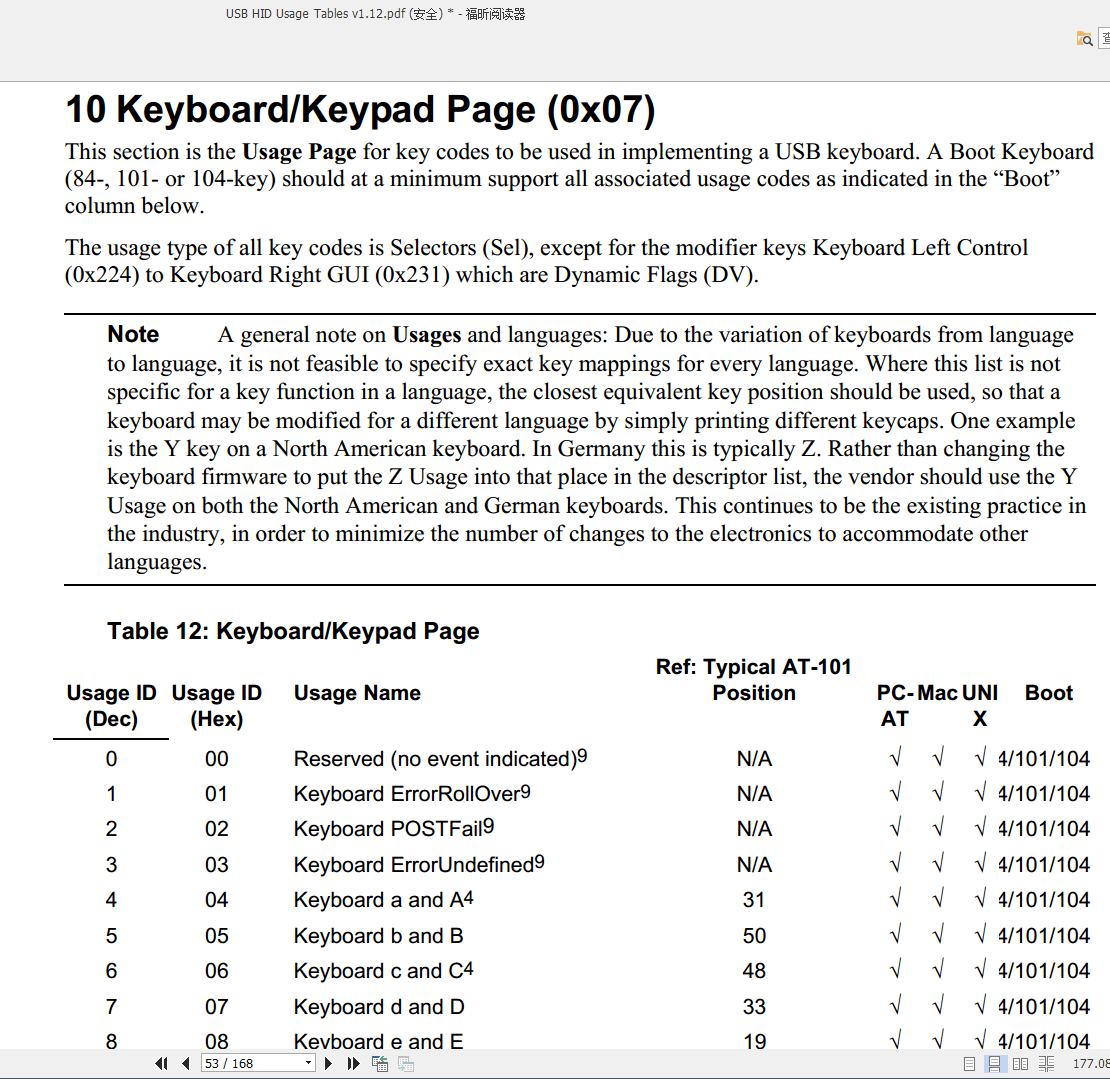Go back one page using previous page arrow
This screenshot has width=1110, height=1079.
pos(185,1063)
